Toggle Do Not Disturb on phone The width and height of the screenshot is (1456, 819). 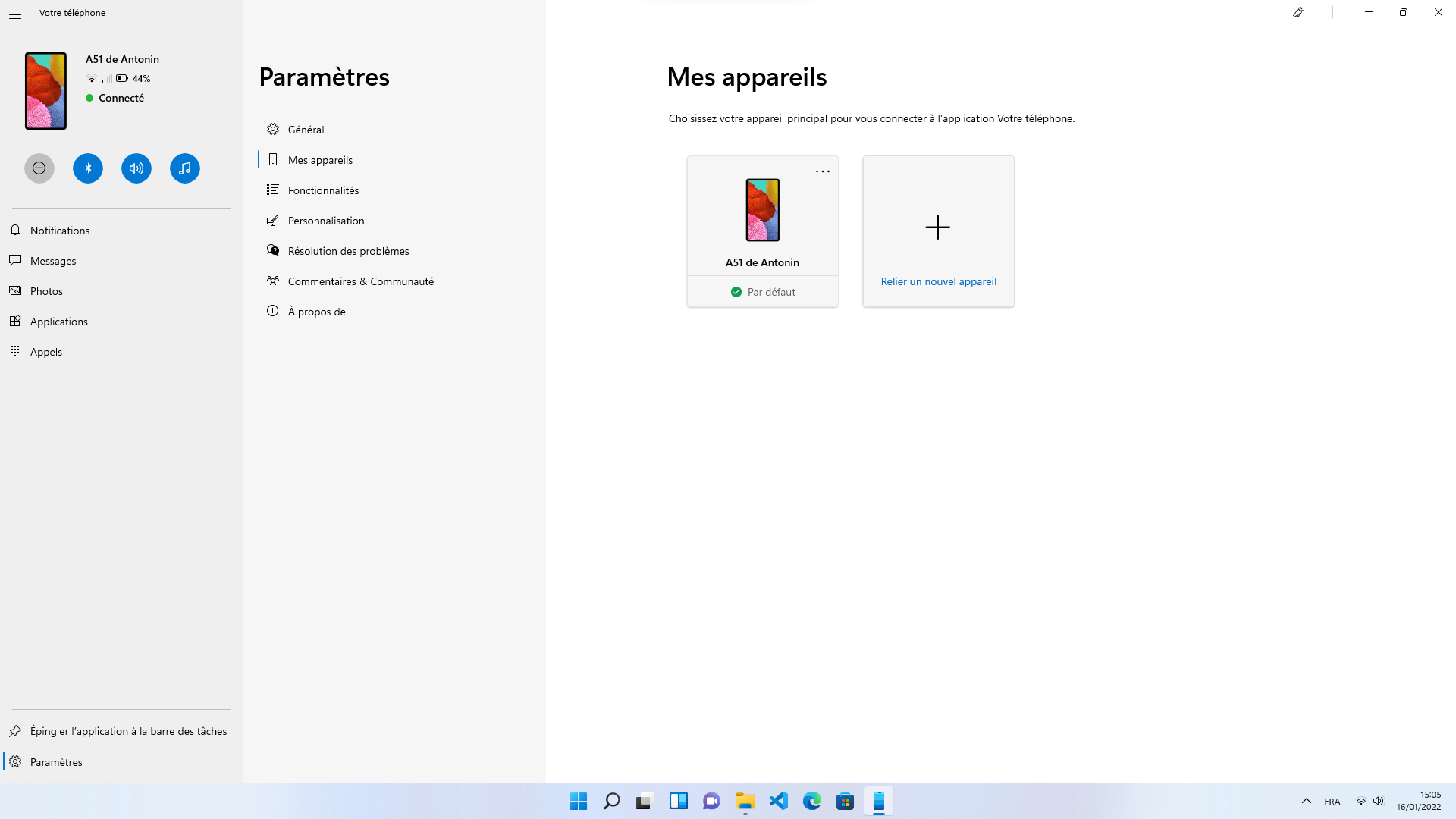coord(39,168)
